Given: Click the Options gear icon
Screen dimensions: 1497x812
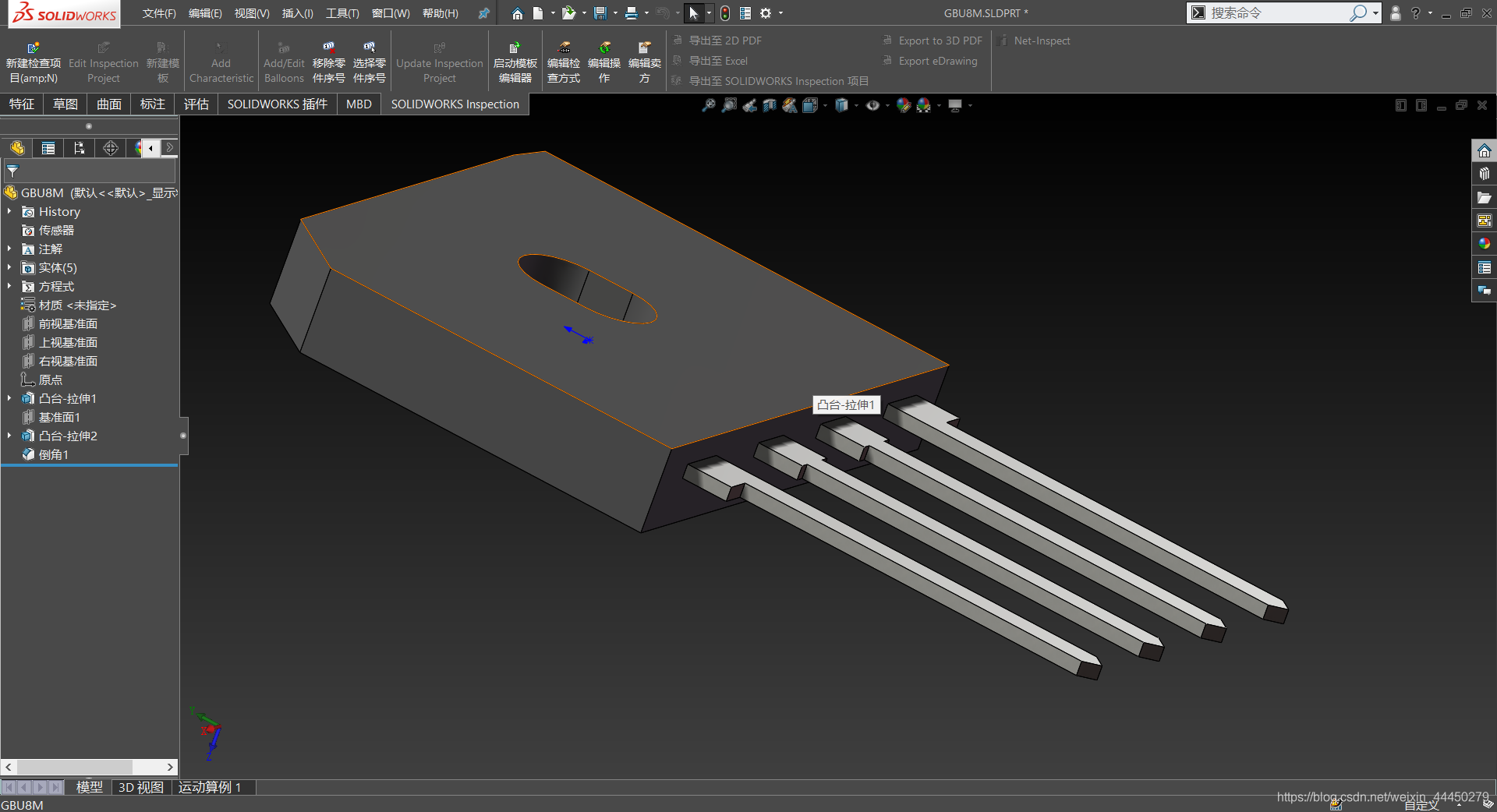Looking at the screenshot, I should (x=766, y=13).
